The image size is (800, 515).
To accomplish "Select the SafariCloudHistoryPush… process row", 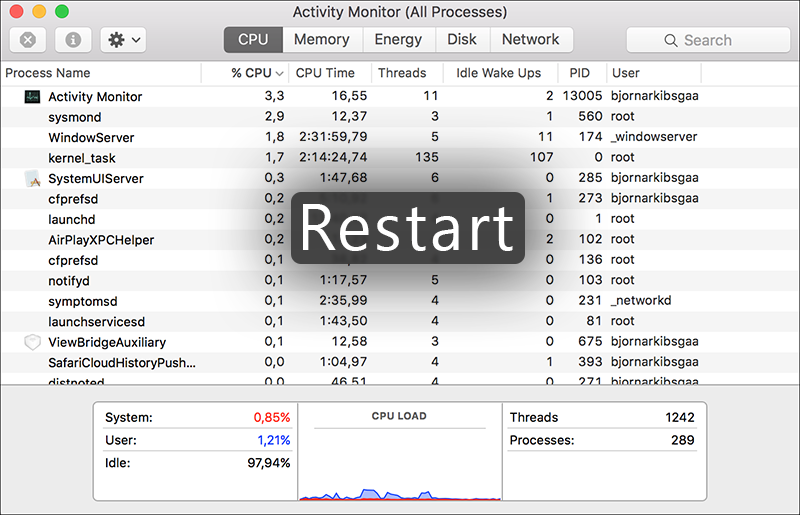I will tap(400, 362).
